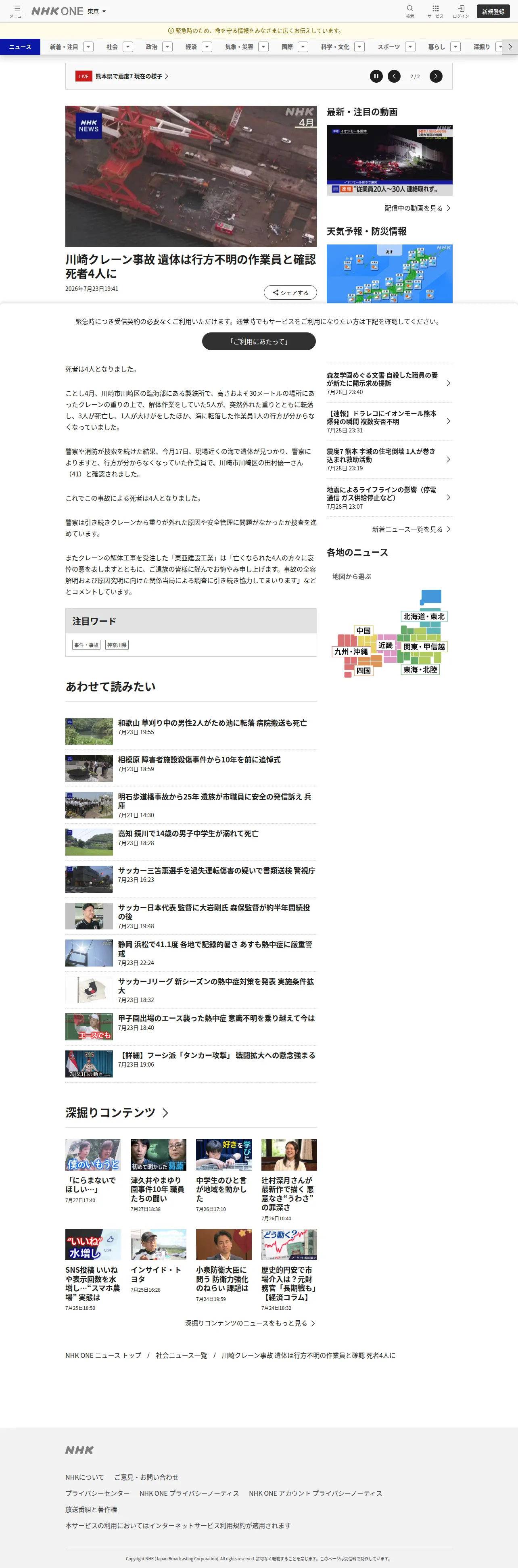This screenshot has width=518, height=1568.
Task: Open the 和歌山 草刈り article thumbnail
Action: [x=89, y=731]
